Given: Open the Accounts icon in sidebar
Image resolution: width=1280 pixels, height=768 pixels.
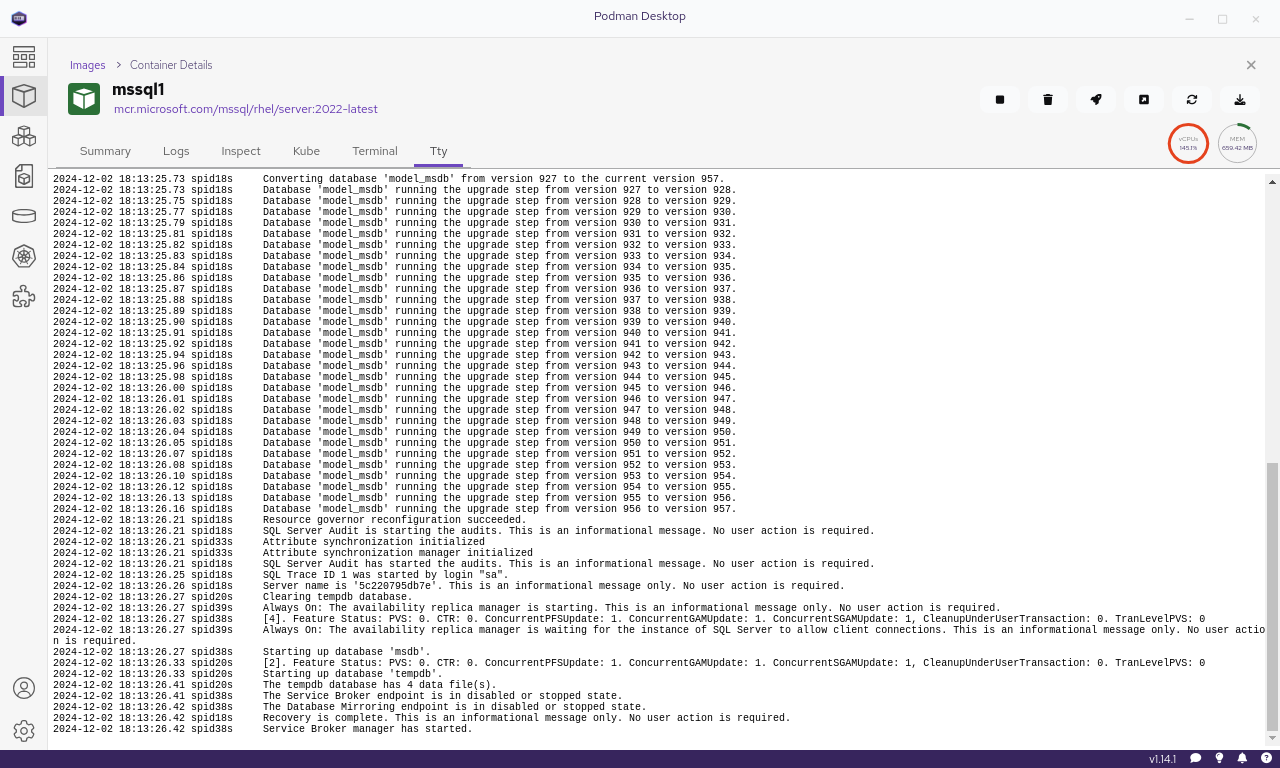Looking at the screenshot, I should [x=24, y=688].
